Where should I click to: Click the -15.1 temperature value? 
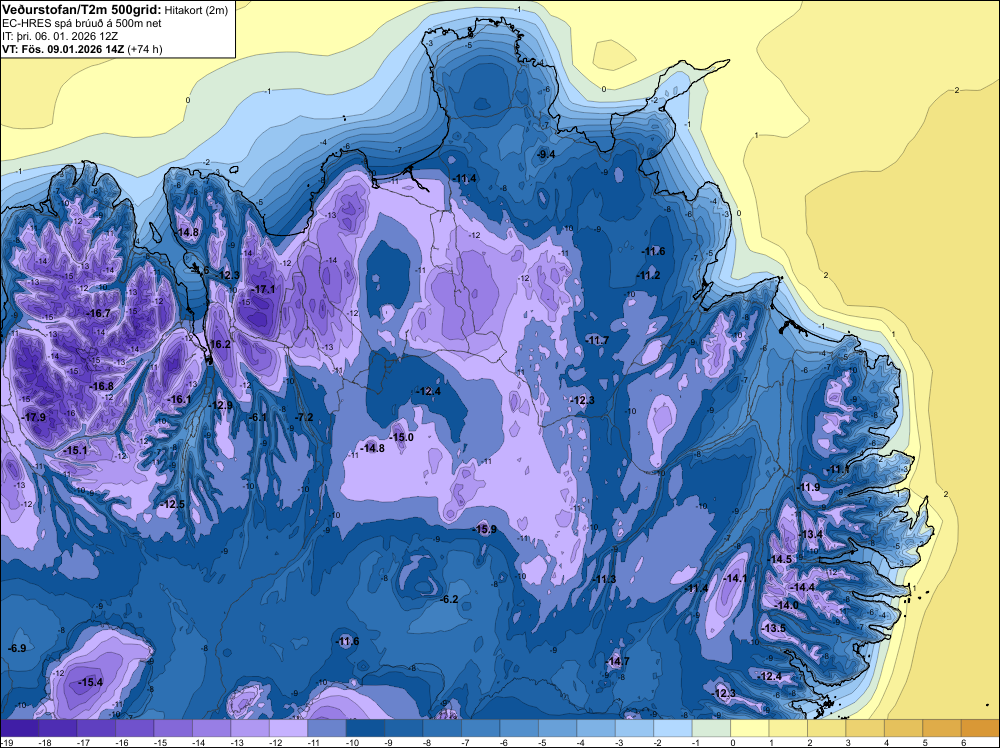tap(75, 450)
